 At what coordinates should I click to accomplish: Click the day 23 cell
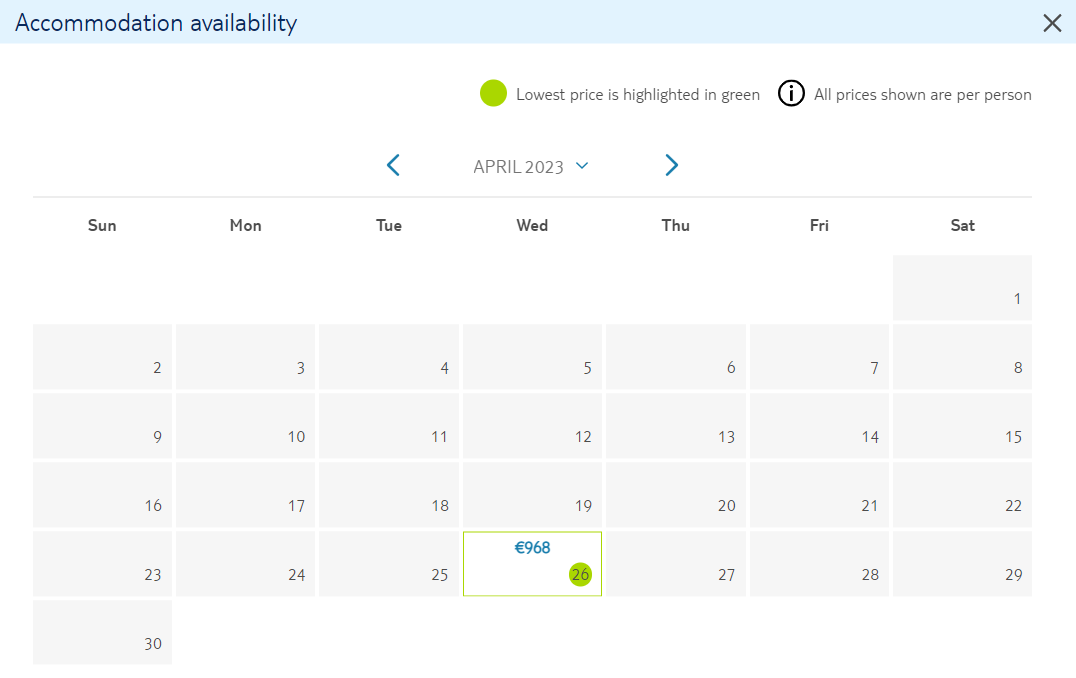pos(102,563)
